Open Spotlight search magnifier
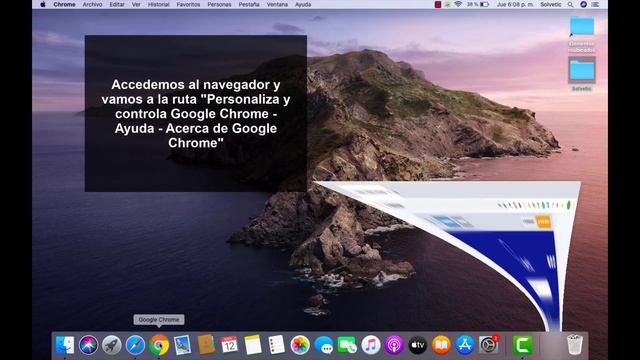640x360 pixels. point(570,4)
